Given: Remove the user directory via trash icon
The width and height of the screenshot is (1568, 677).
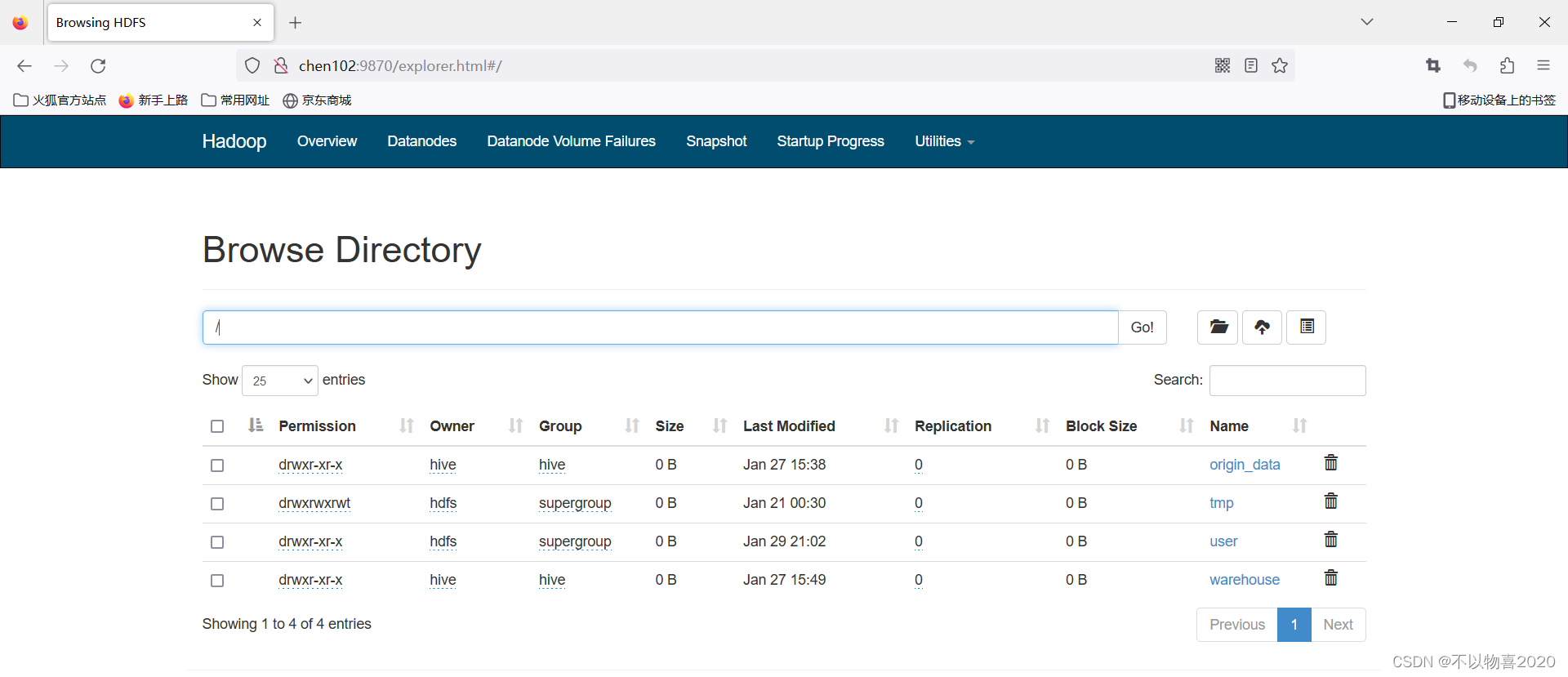Looking at the screenshot, I should [x=1331, y=540].
